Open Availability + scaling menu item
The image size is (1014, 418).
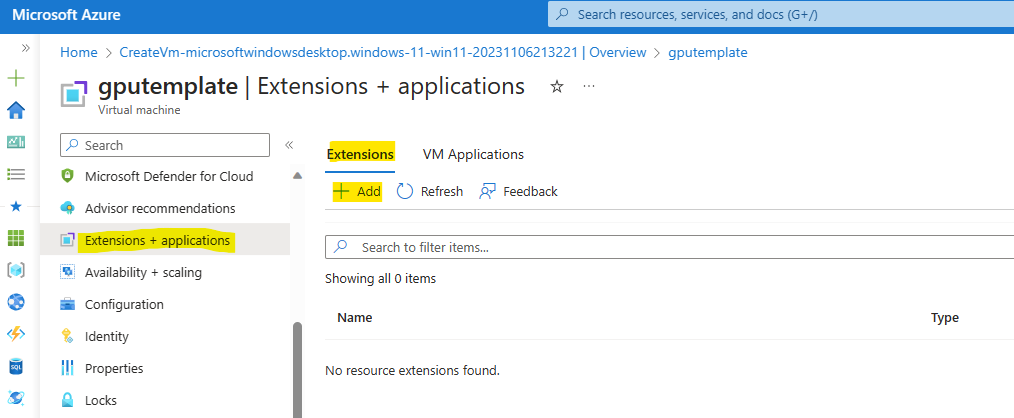pos(143,272)
